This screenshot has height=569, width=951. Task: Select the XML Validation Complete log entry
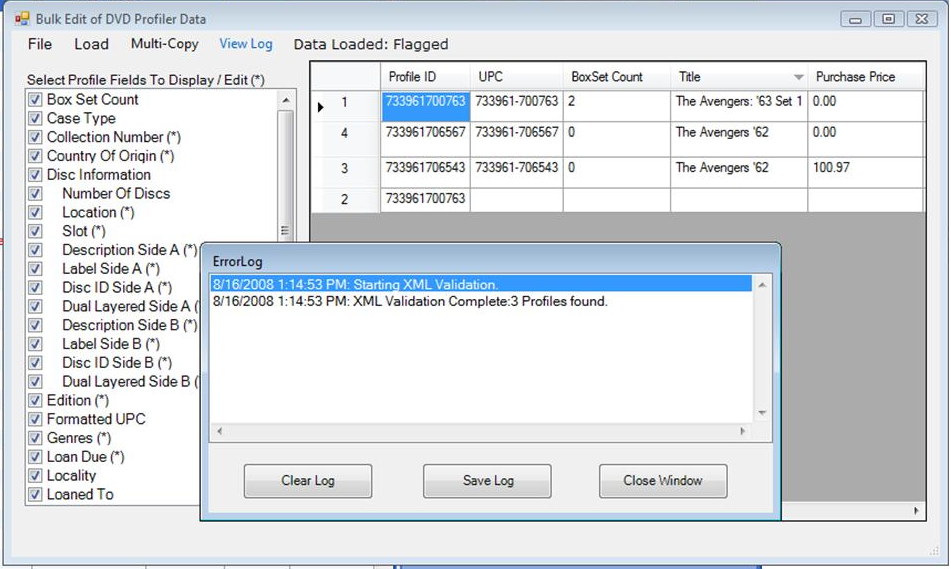tap(481, 301)
